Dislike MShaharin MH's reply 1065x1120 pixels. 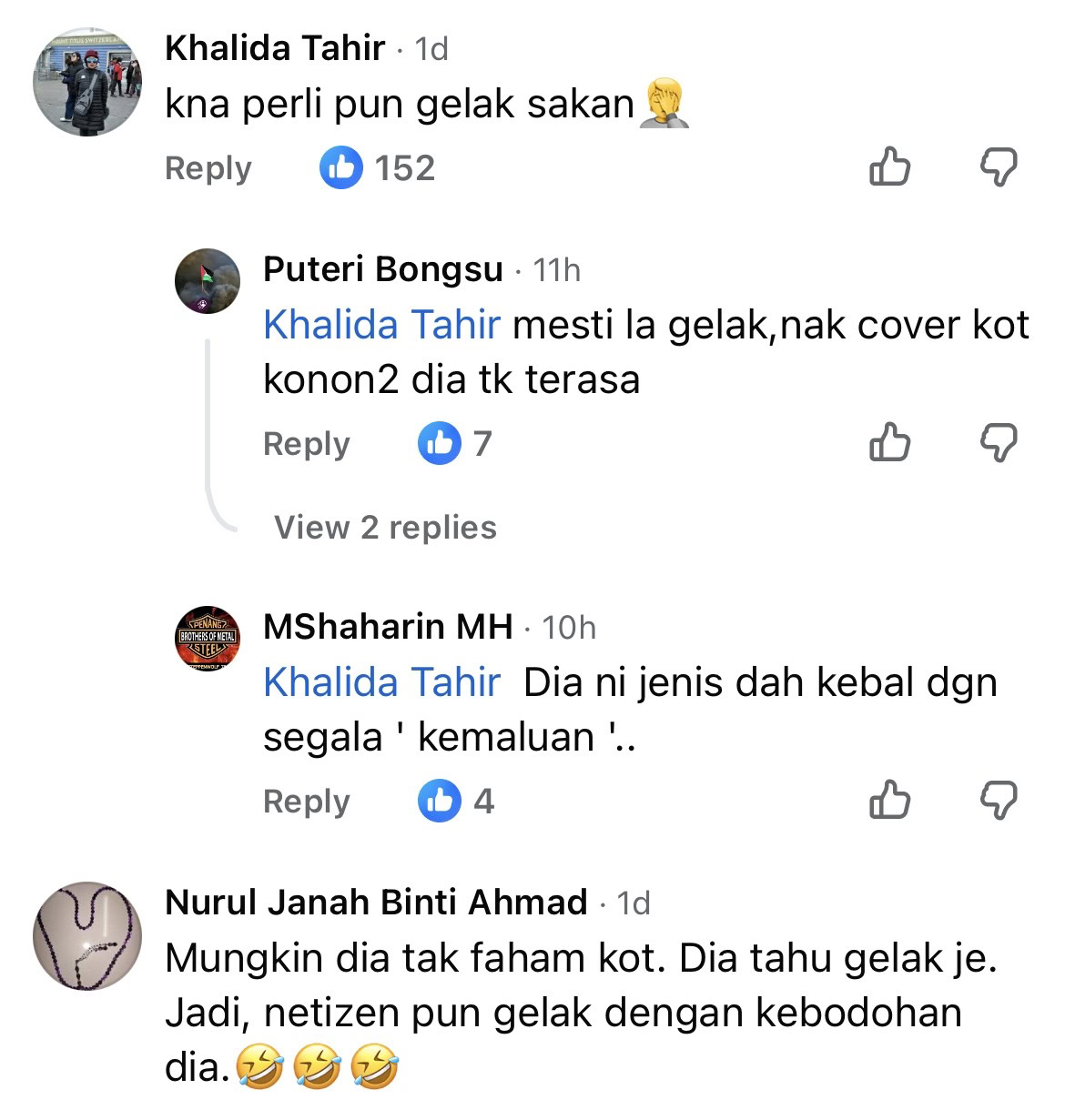998,801
